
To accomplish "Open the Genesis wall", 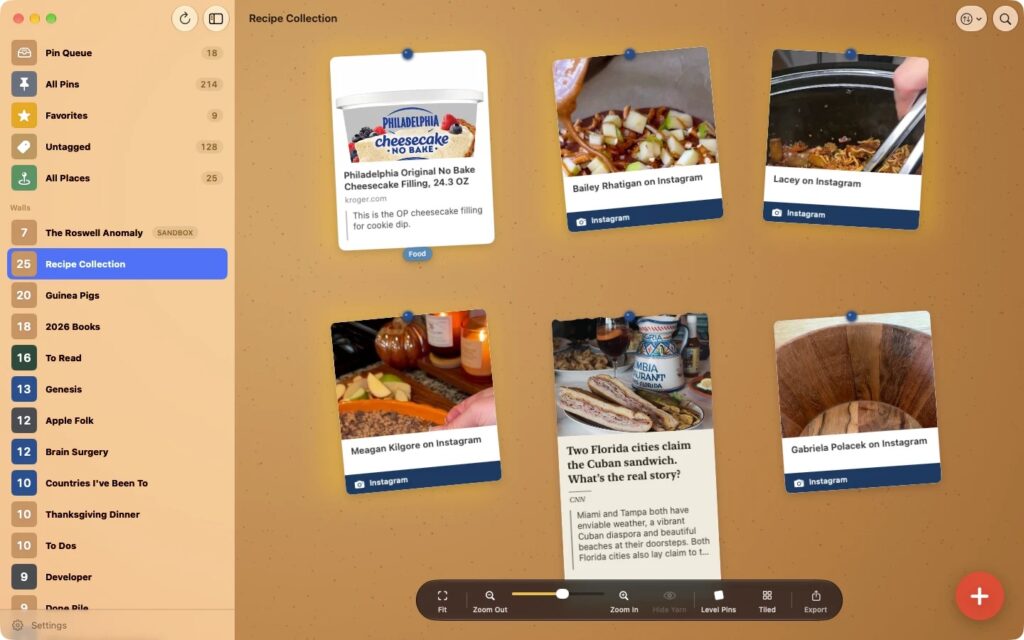I will tap(118, 389).
